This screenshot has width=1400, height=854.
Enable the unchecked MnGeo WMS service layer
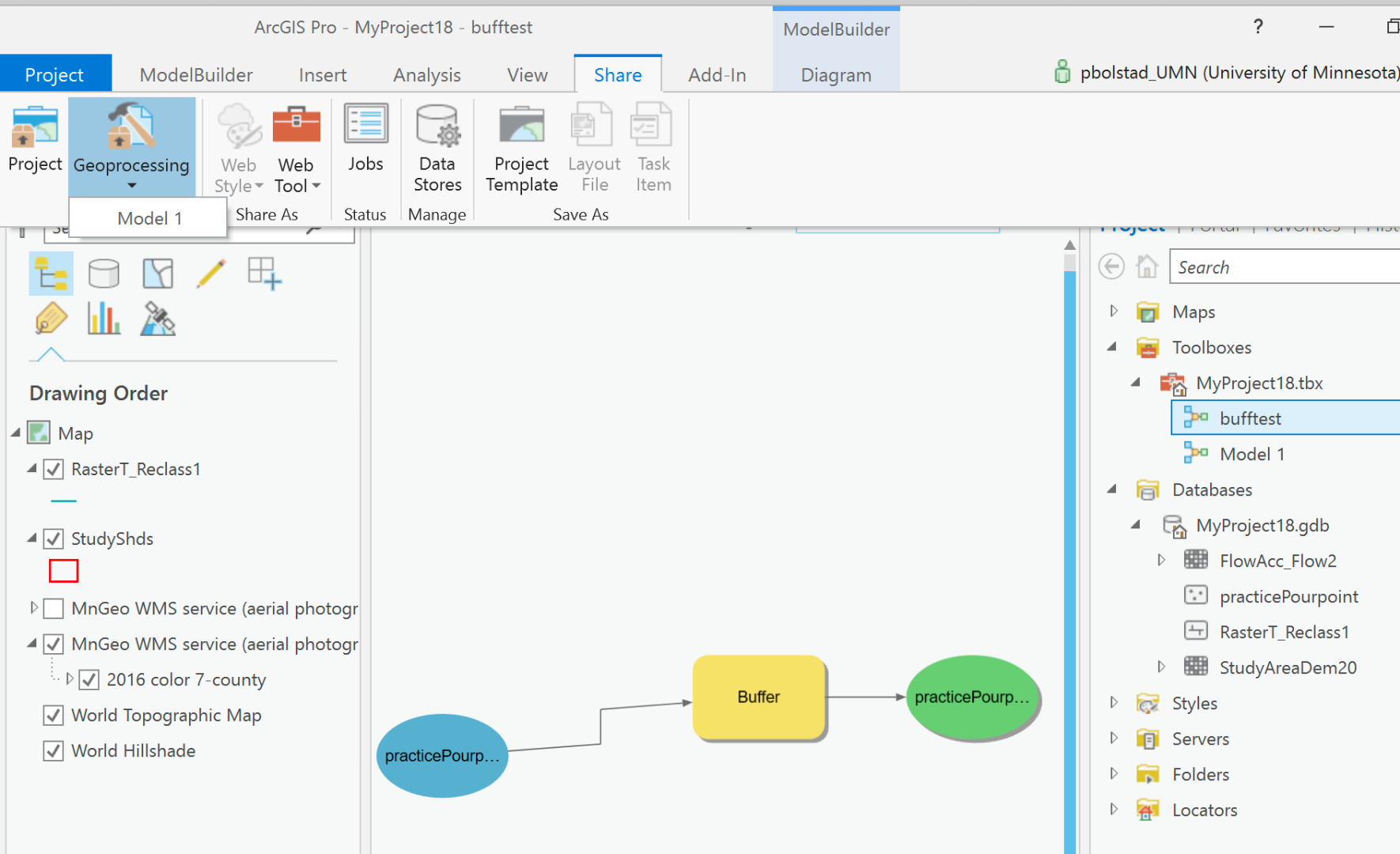pyautogui.click(x=53, y=608)
